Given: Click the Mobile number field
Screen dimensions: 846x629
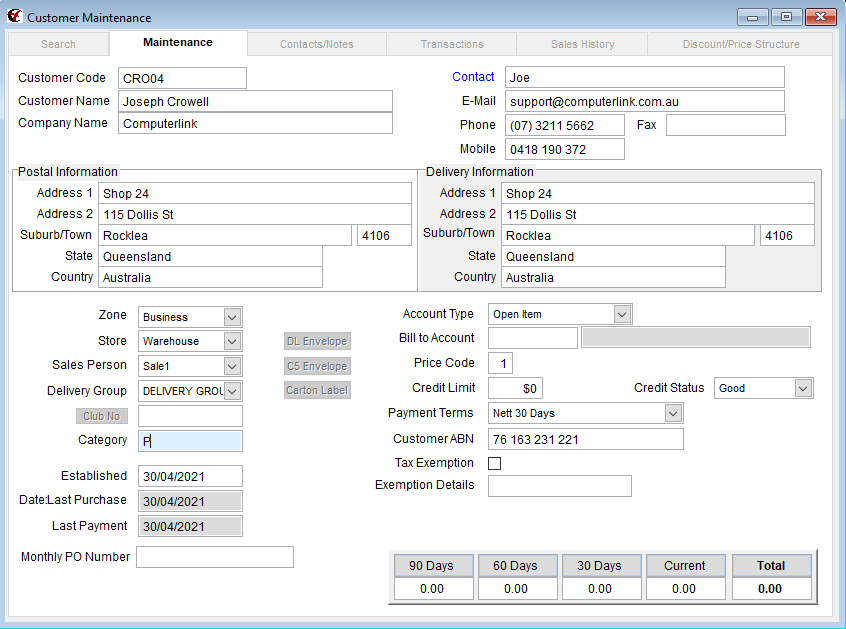Looking at the screenshot, I should tap(565, 149).
